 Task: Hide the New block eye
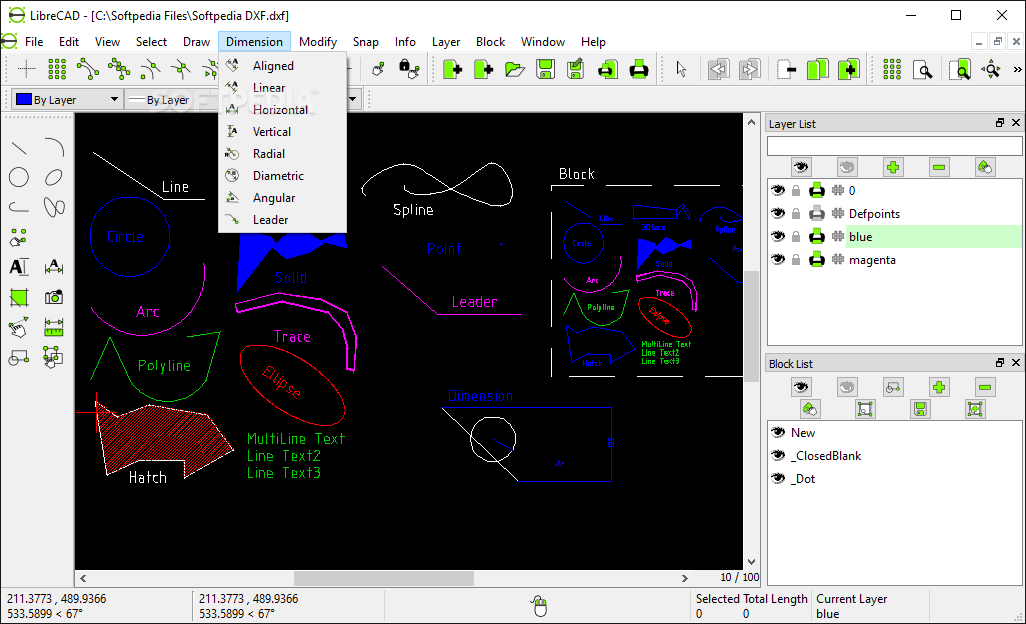click(778, 432)
